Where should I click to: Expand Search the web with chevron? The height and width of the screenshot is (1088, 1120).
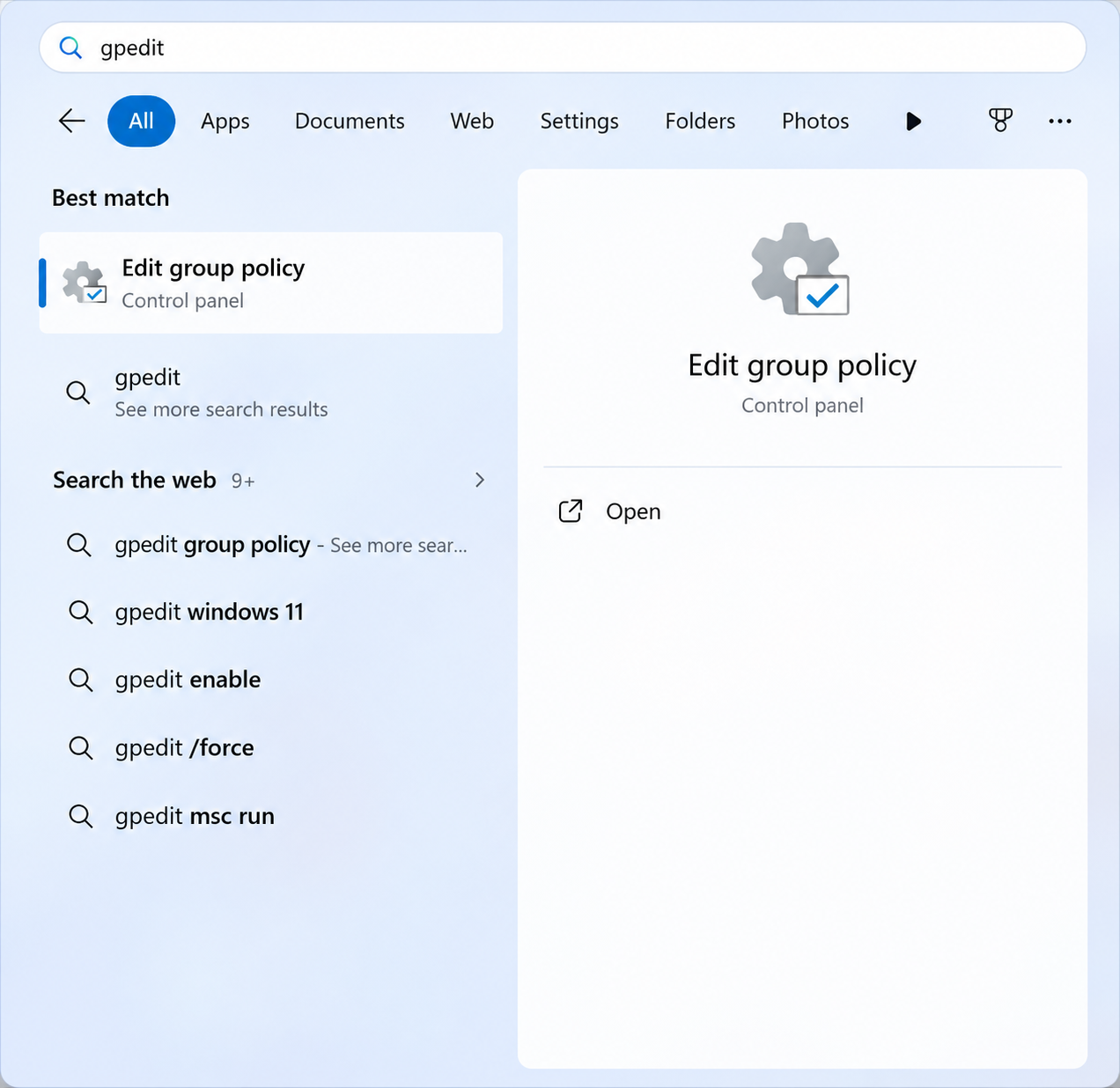(x=480, y=480)
